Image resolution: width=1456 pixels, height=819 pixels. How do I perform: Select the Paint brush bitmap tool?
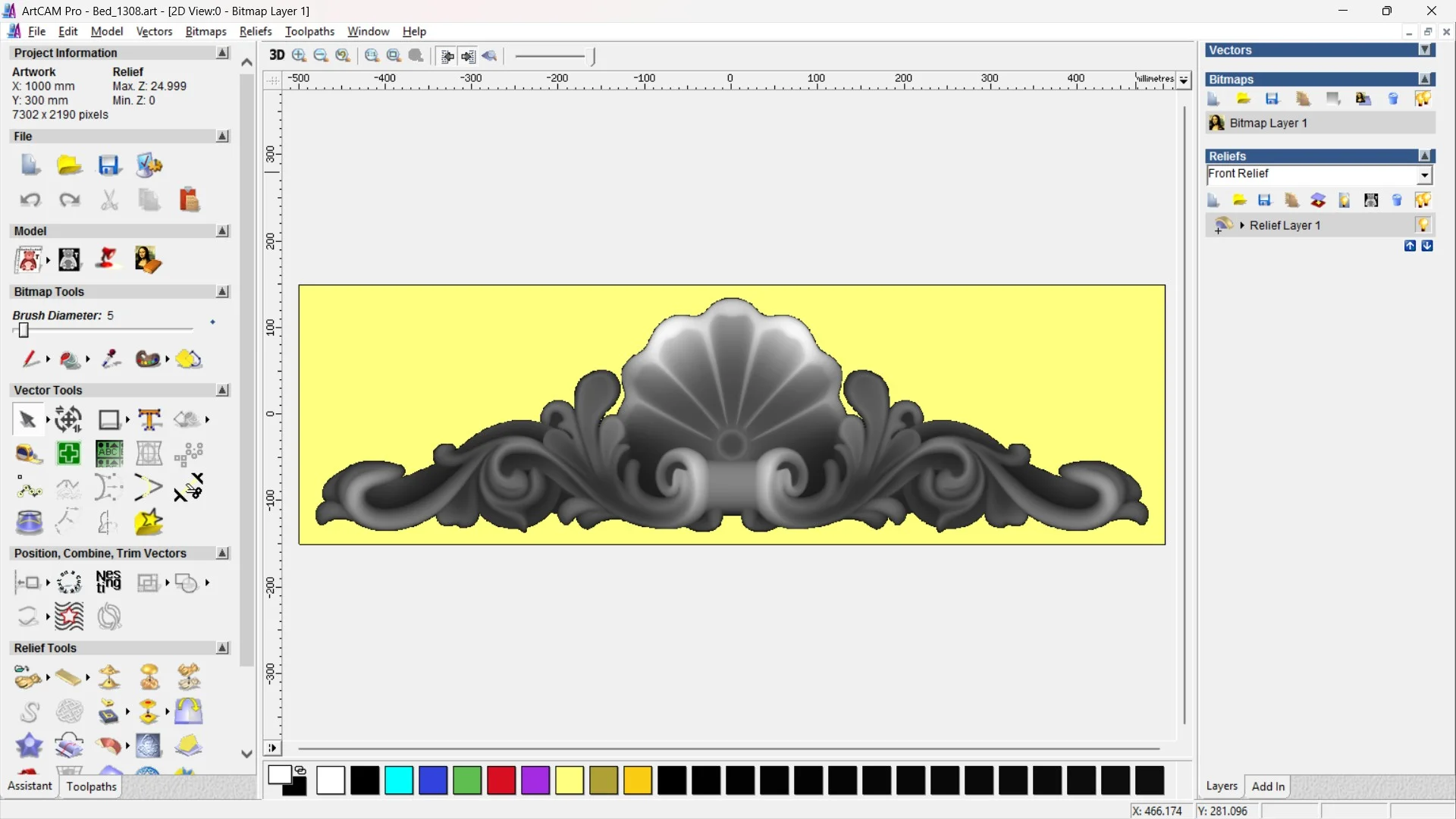[x=30, y=359]
